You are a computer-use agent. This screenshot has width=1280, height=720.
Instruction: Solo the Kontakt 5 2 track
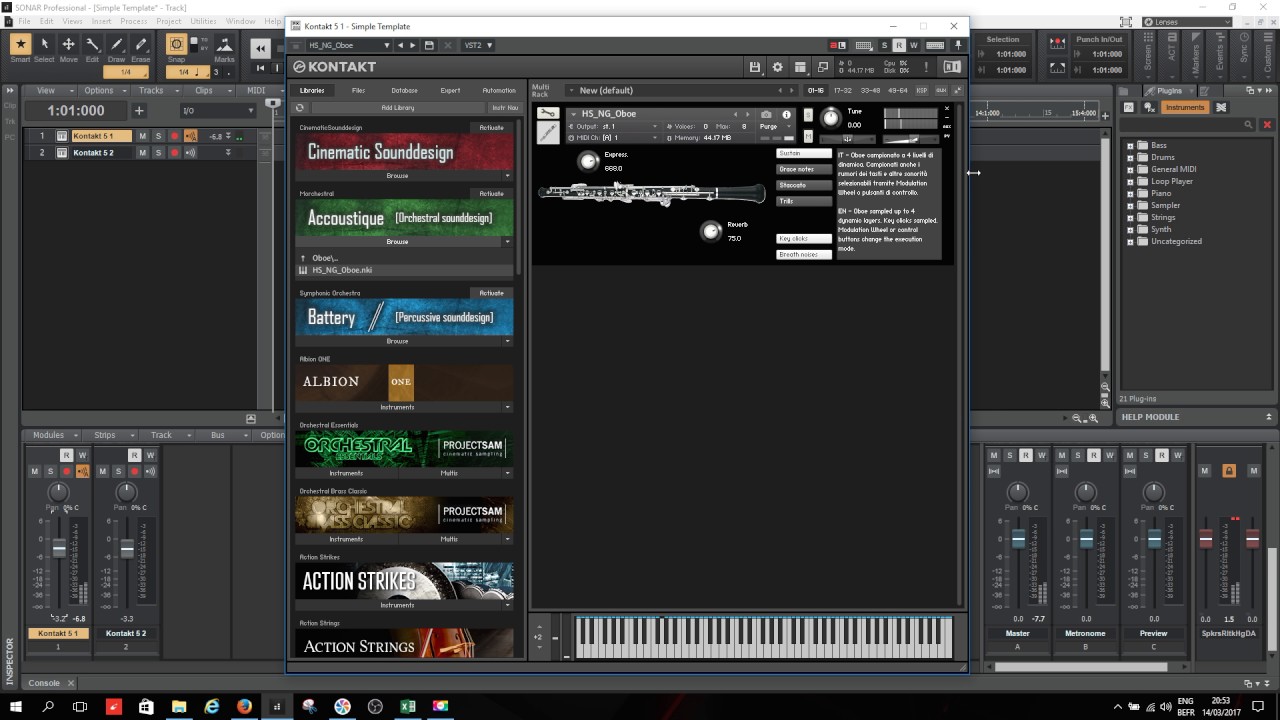click(158, 153)
